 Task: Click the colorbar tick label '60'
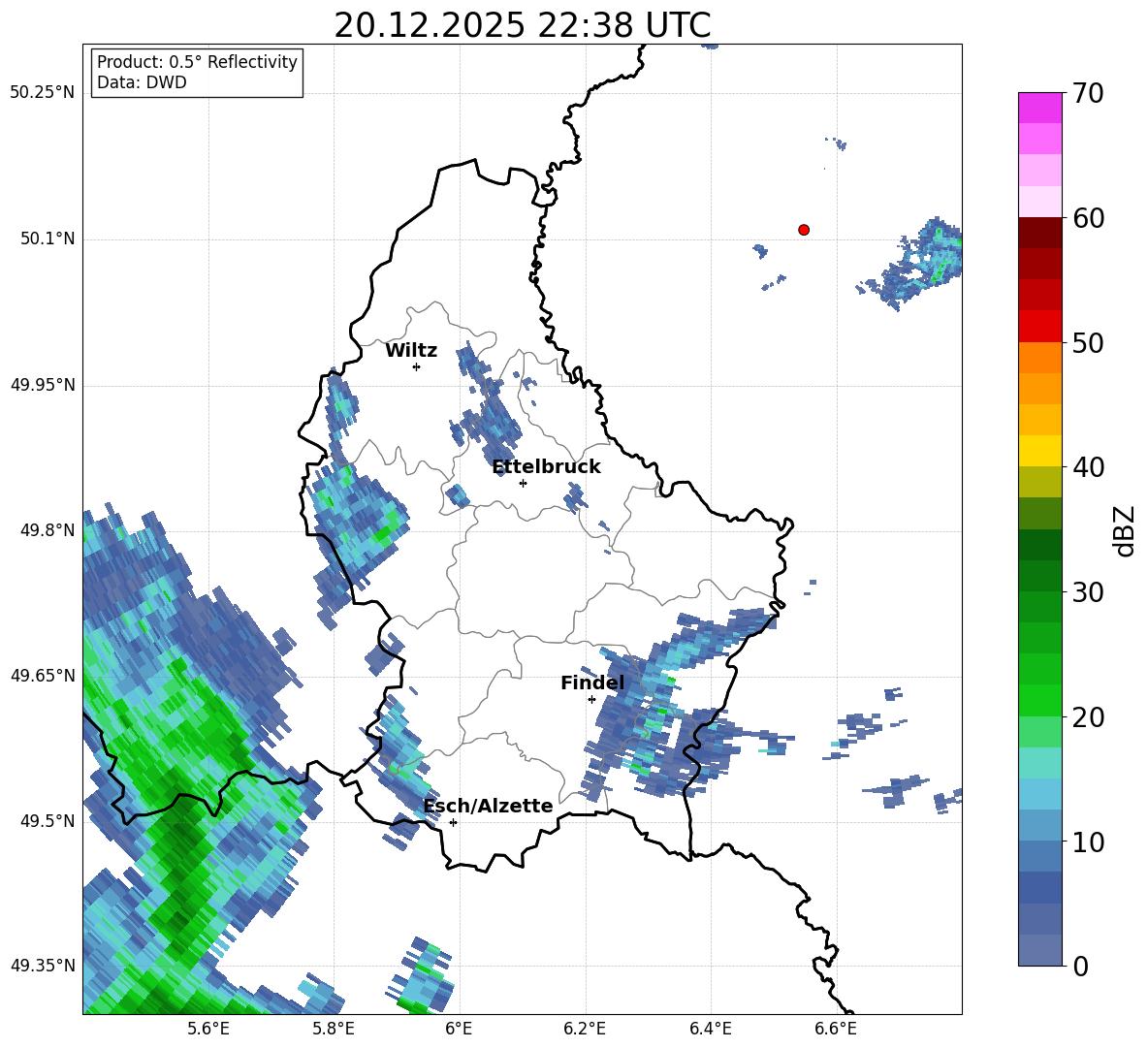(1089, 218)
